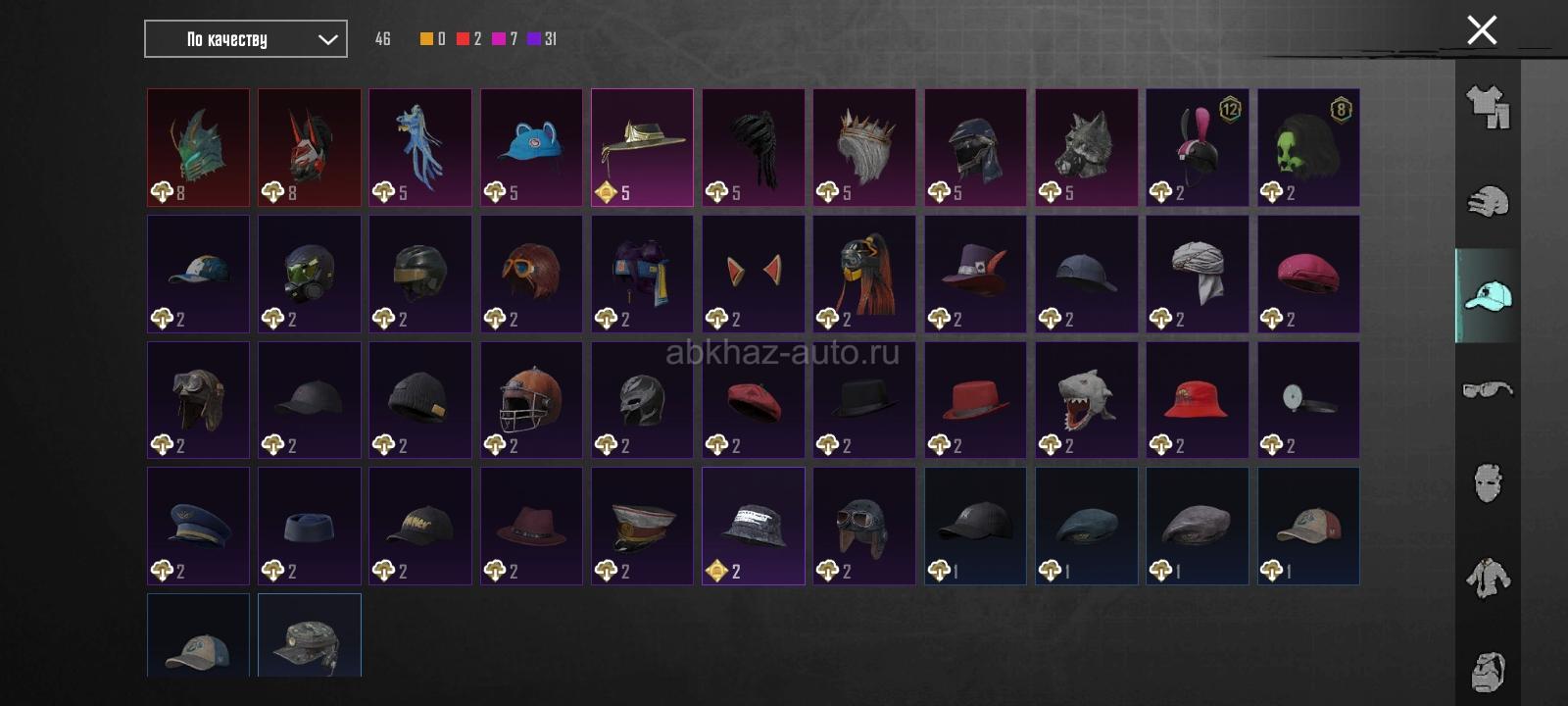Click the dropdown chevron arrow
1568x706 pixels.
328,39
